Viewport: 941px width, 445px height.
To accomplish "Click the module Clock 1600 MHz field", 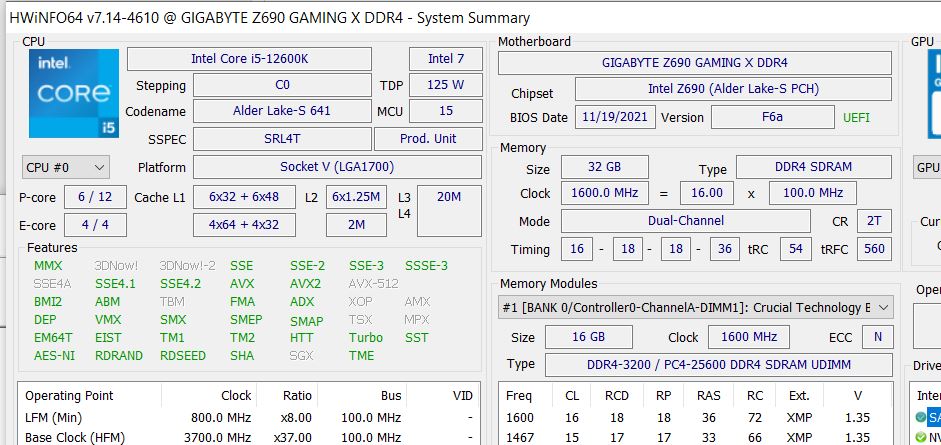I will click(748, 337).
